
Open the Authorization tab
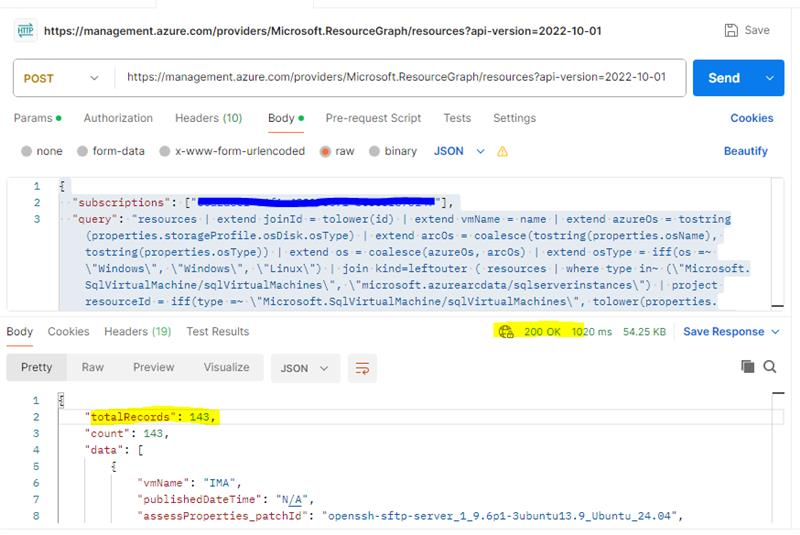click(x=118, y=118)
